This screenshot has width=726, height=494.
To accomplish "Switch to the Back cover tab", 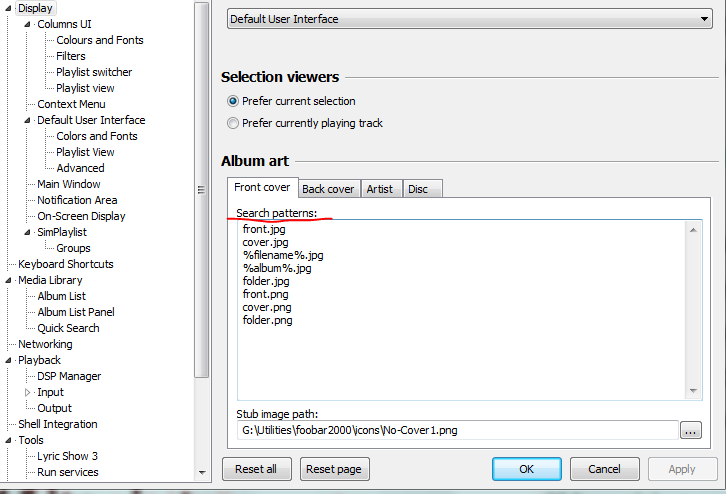I will click(x=328, y=189).
